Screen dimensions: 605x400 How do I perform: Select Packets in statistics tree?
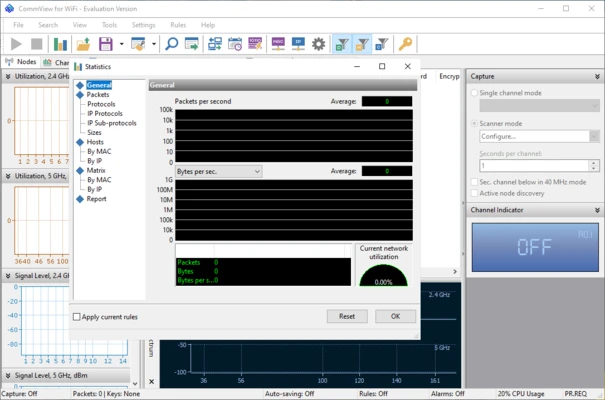click(98, 95)
